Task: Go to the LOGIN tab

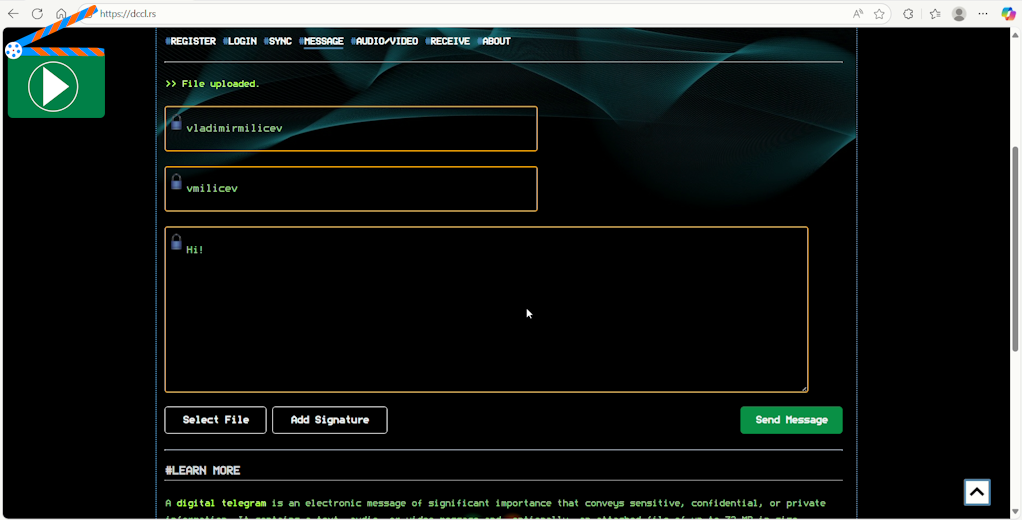Action: [241, 41]
